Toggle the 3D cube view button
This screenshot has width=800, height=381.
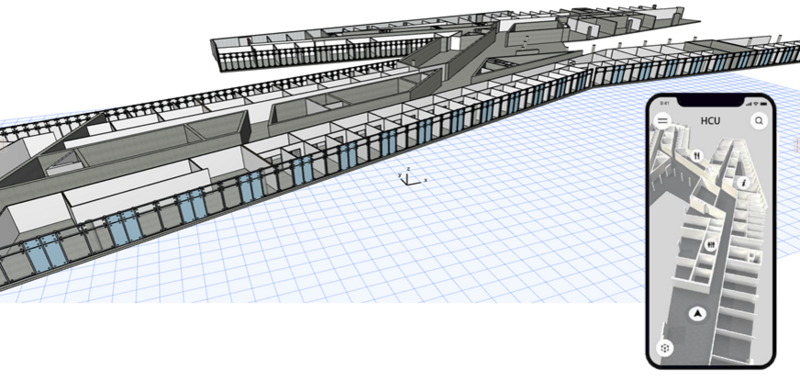click(665, 348)
